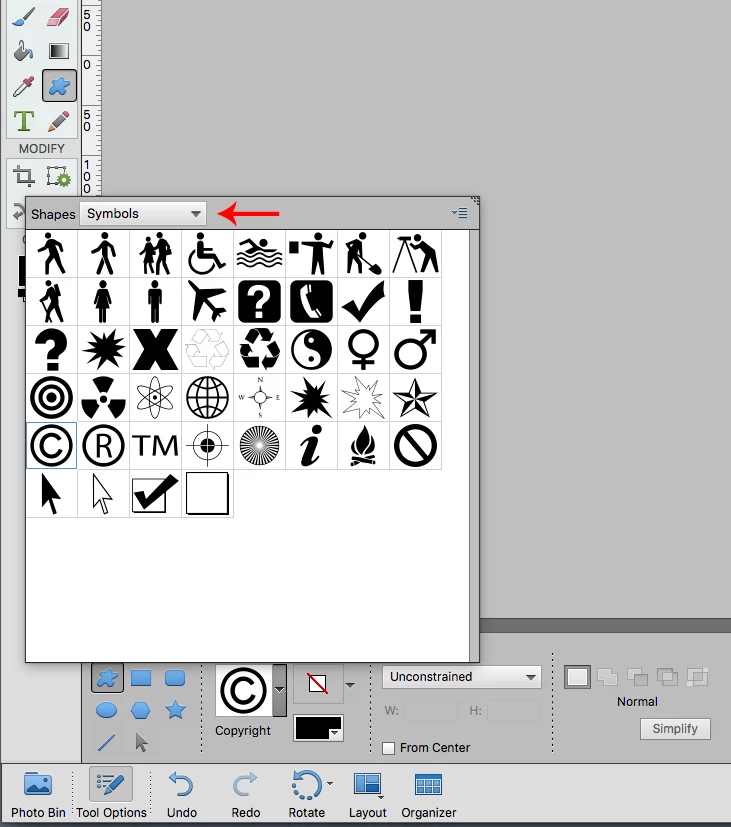Select the Crop tool
Image resolution: width=731 pixels, height=827 pixels.
click(x=24, y=176)
